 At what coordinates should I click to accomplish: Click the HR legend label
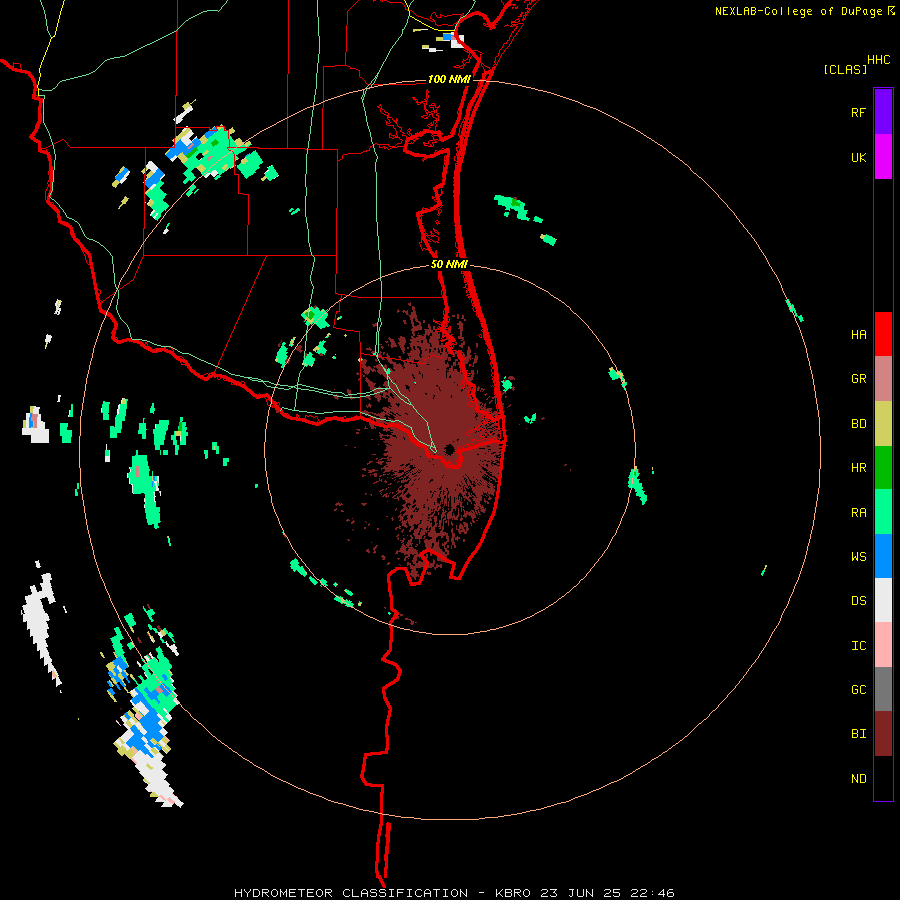coord(858,468)
